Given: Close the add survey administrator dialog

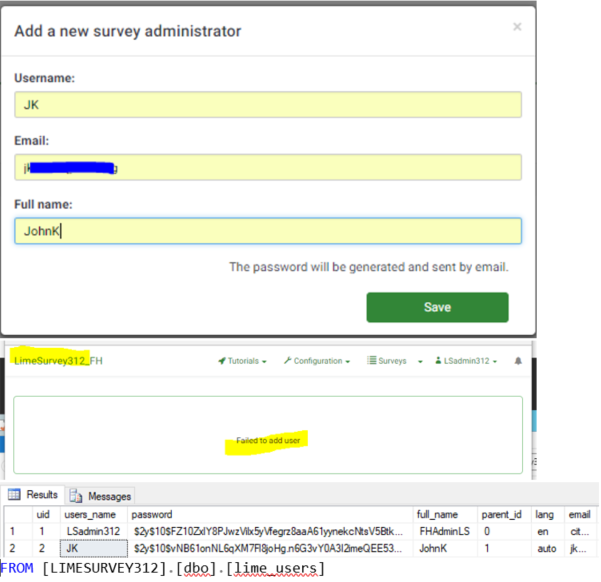Looking at the screenshot, I should [x=516, y=27].
